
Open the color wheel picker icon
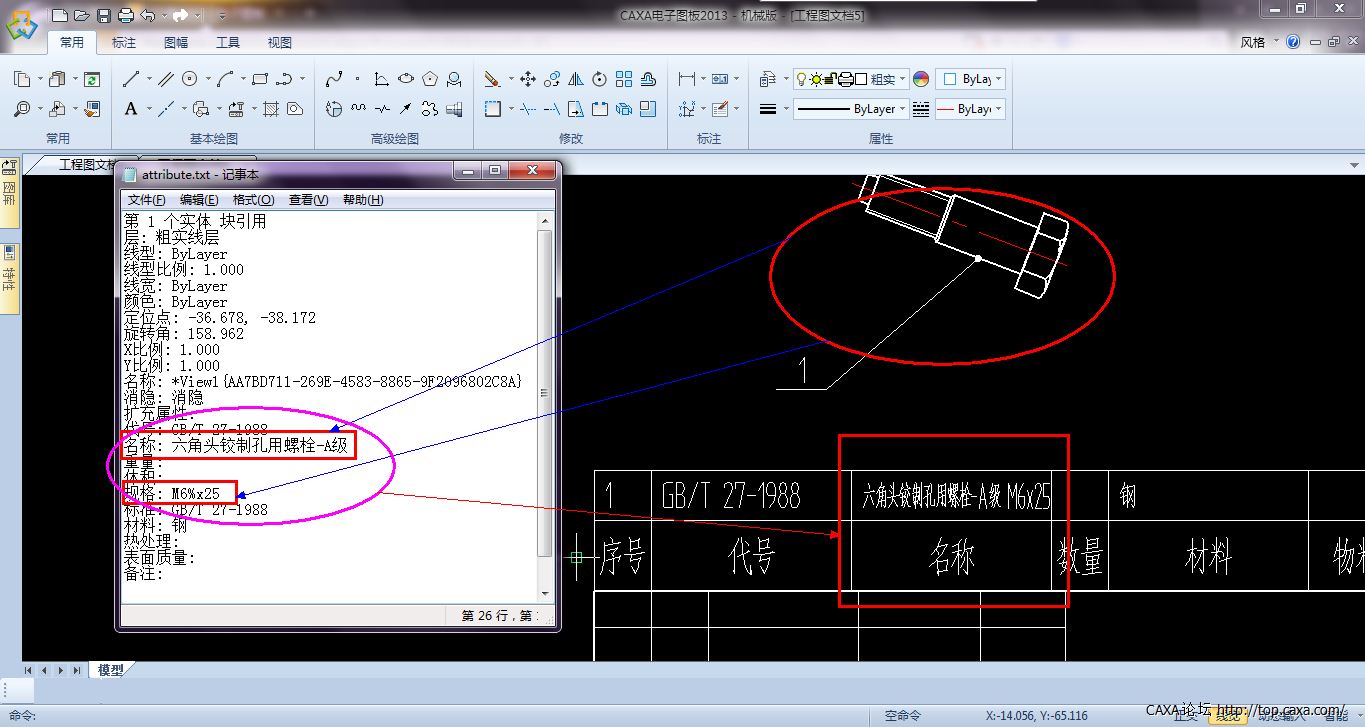pos(921,79)
